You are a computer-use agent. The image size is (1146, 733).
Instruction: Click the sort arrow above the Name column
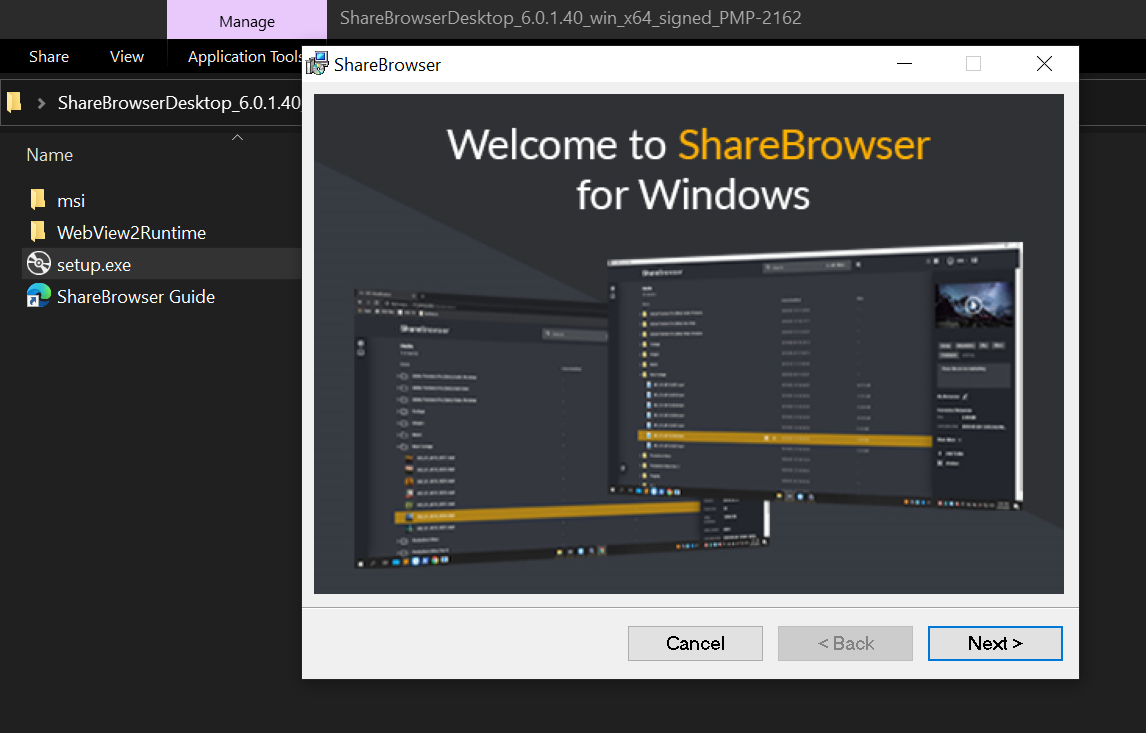coord(237,137)
